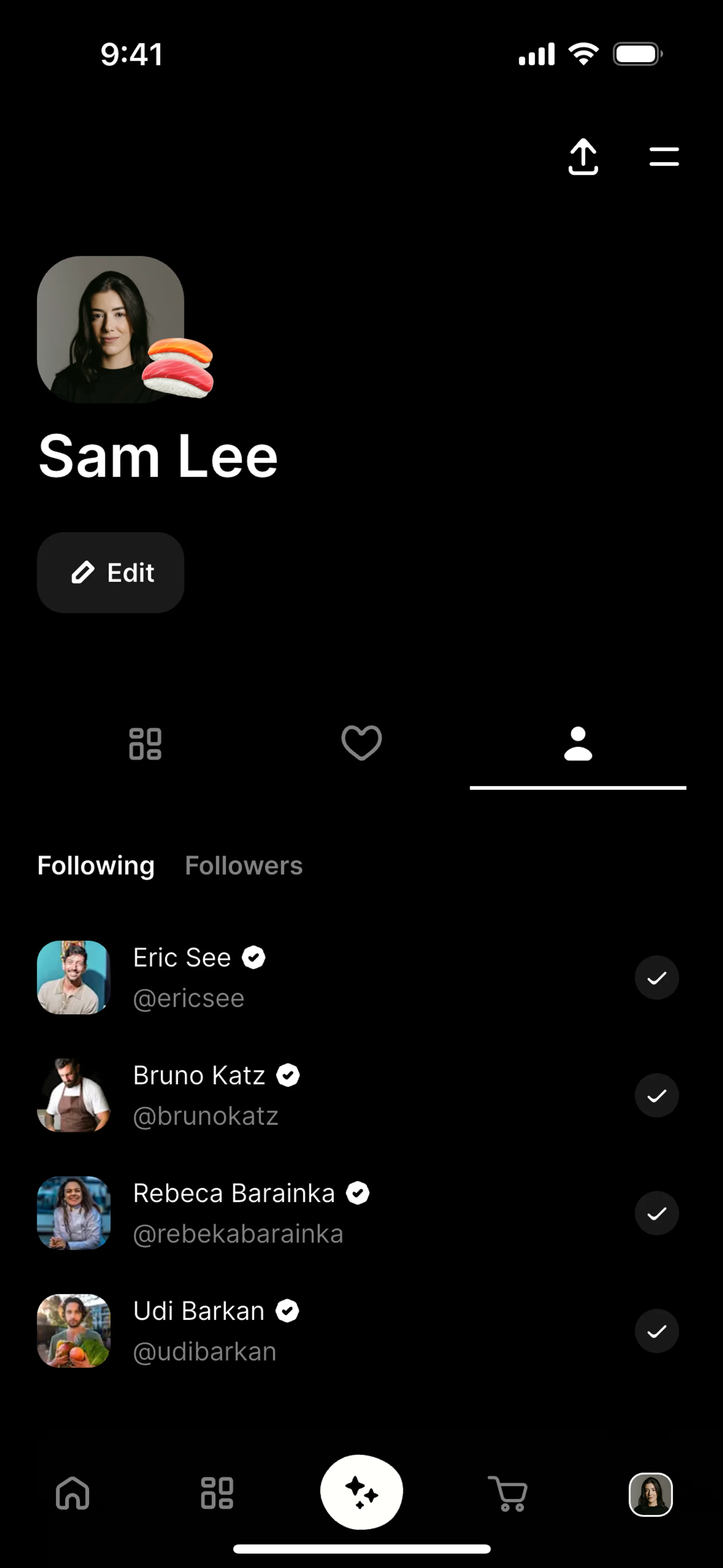This screenshot has height=1568, width=723.
Task: Toggle following checkmark for Eric See
Action: (657, 978)
